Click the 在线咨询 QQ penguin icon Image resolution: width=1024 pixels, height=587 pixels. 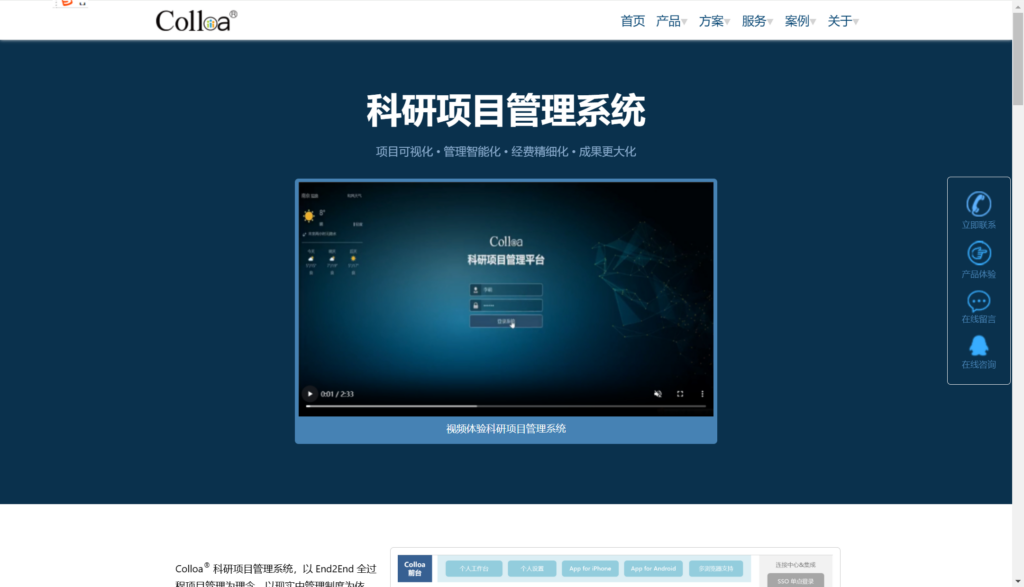tap(978, 345)
